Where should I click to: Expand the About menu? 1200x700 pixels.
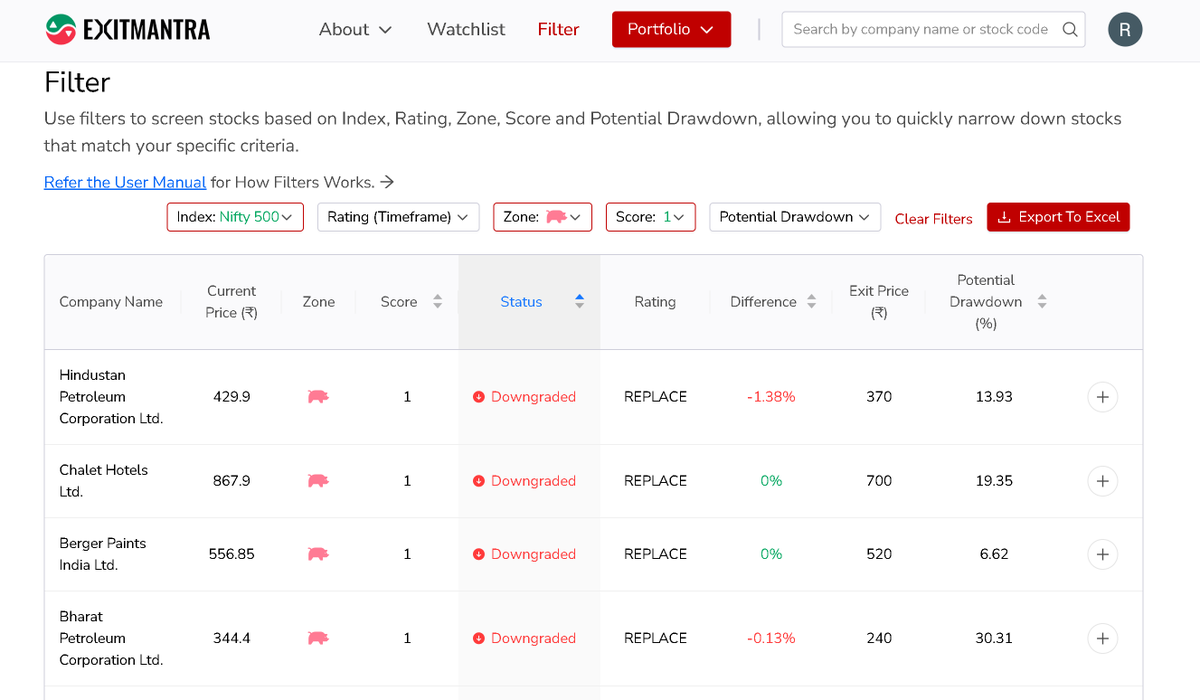pyautogui.click(x=355, y=29)
